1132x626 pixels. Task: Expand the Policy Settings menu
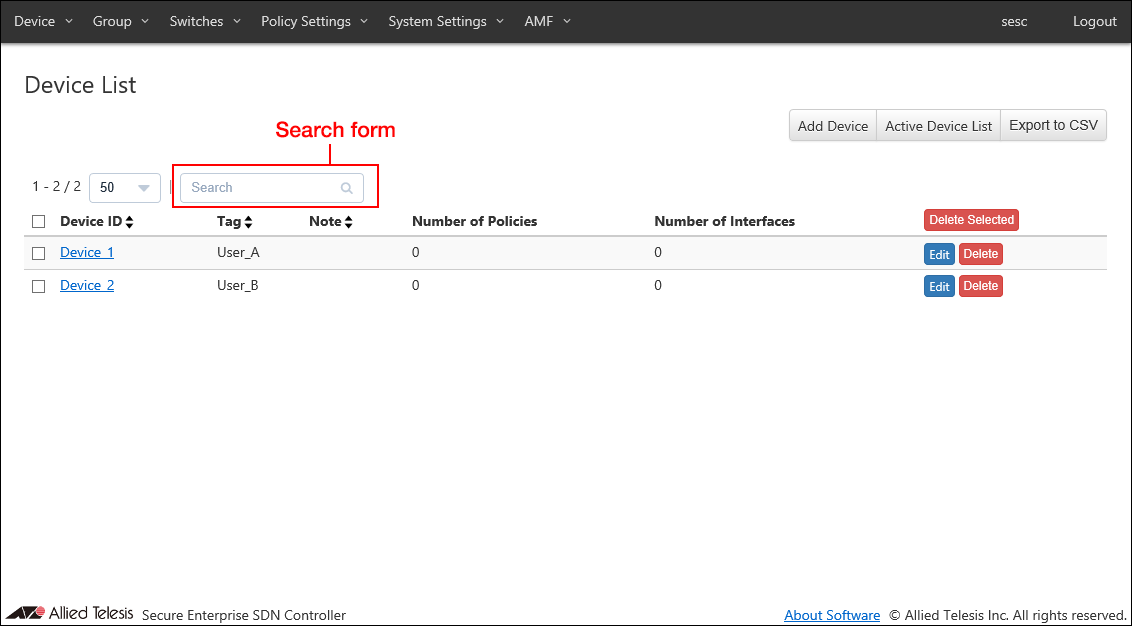click(x=314, y=21)
